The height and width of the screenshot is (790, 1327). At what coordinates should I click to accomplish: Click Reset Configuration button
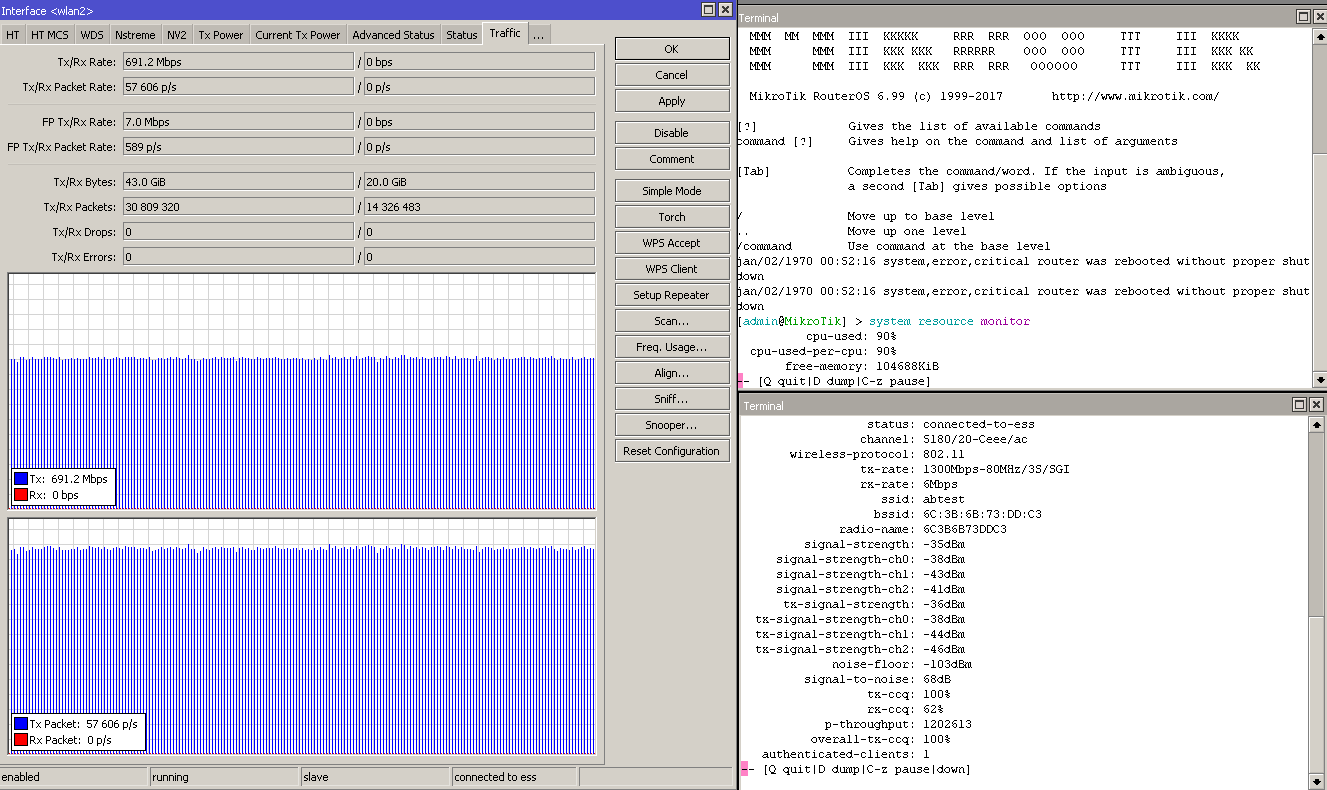tap(671, 451)
